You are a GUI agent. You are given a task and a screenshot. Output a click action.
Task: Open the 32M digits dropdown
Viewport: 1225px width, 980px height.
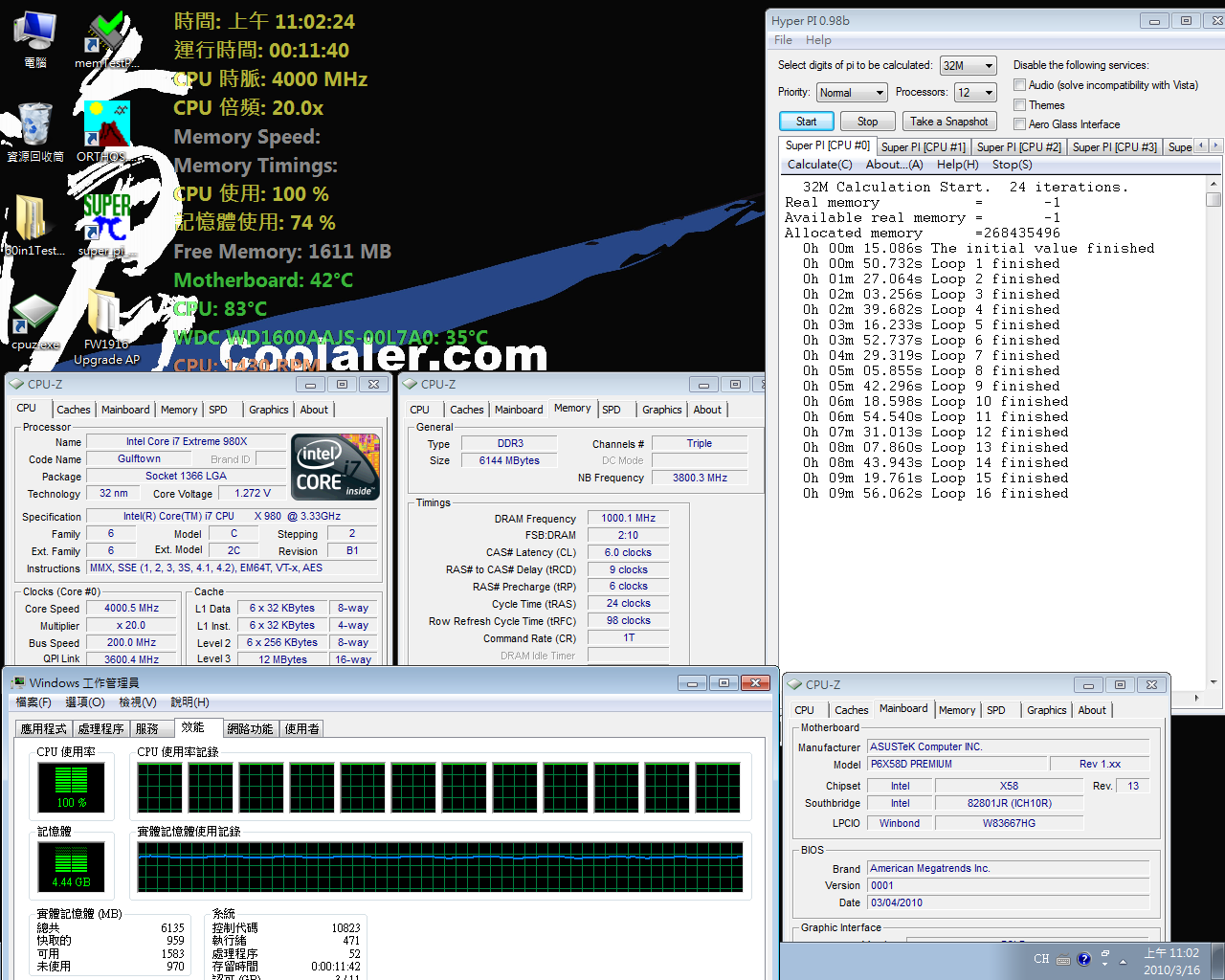969,66
